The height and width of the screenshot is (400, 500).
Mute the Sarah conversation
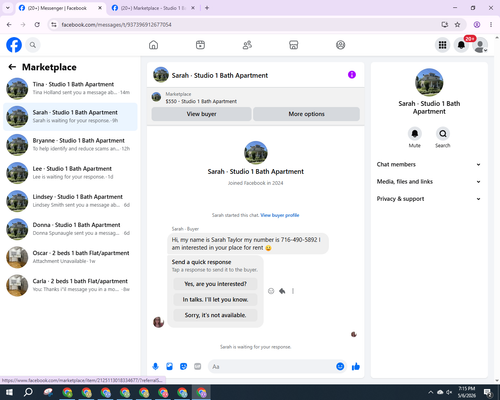click(x=415, y=134)
